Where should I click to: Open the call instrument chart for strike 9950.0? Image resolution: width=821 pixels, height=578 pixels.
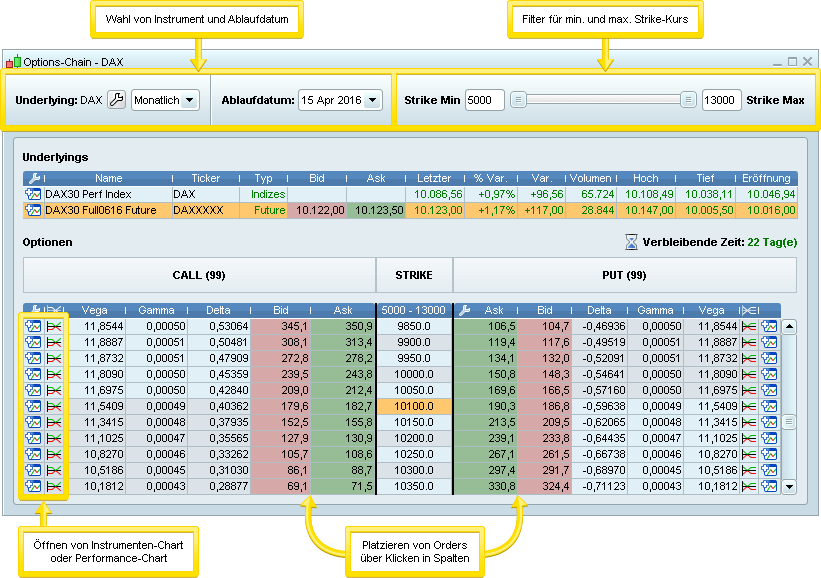(33, 358)
